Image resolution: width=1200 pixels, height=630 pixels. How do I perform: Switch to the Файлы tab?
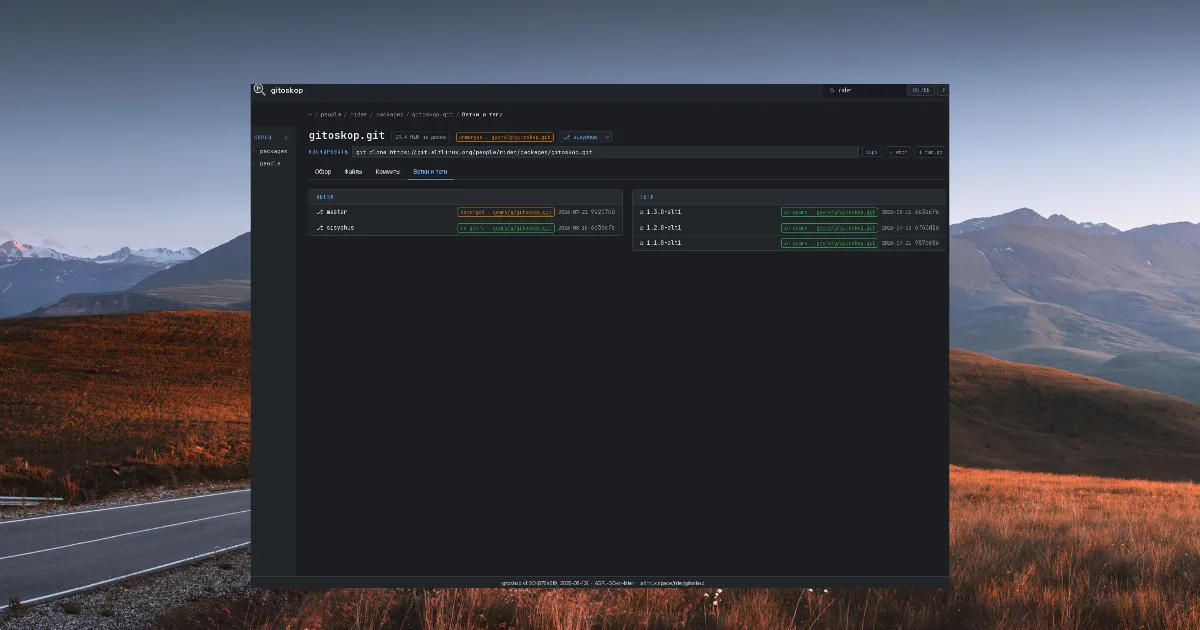click(x=353, y=172)
